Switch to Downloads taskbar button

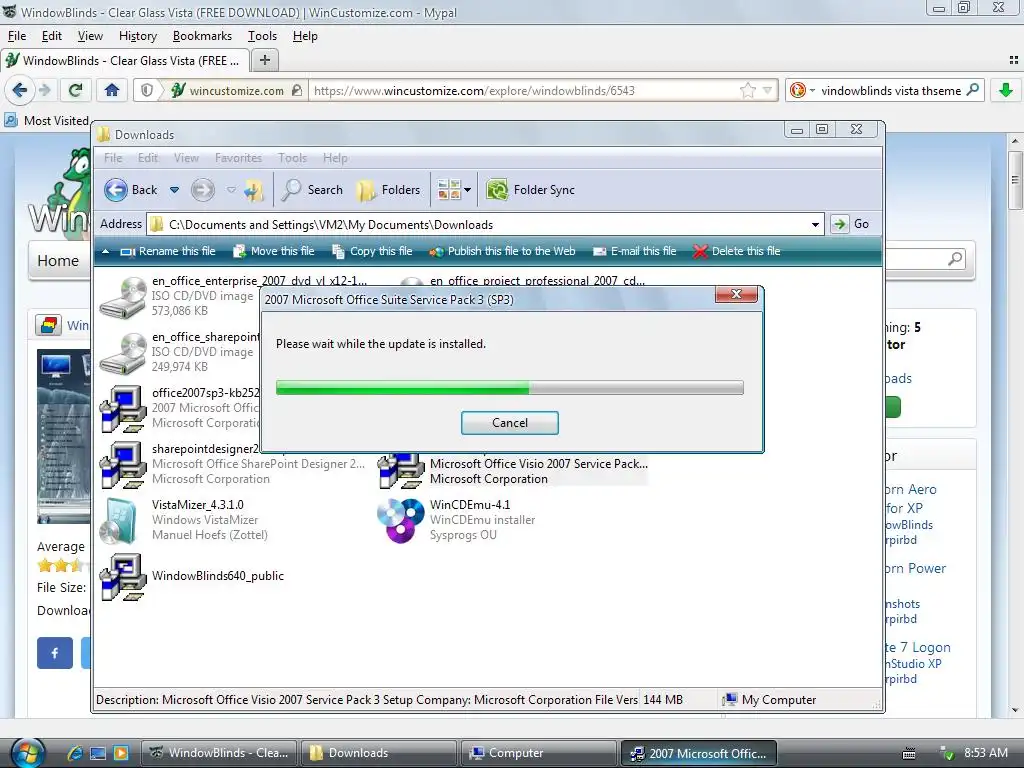378,753
